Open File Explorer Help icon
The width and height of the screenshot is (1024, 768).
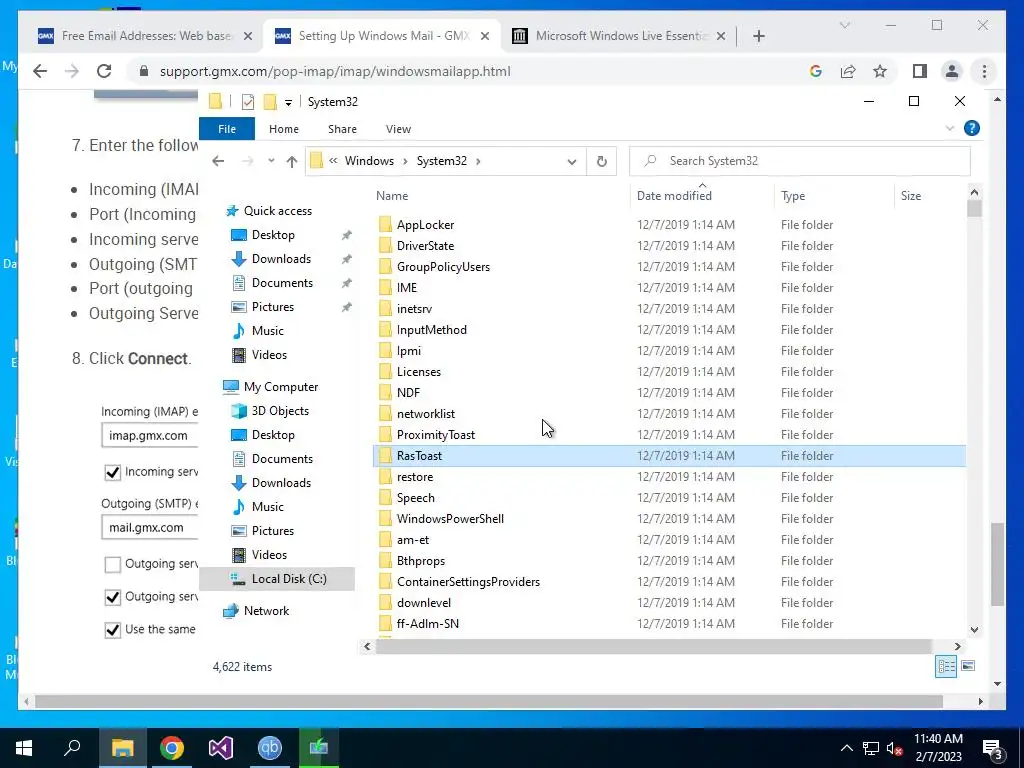(972, 129)
